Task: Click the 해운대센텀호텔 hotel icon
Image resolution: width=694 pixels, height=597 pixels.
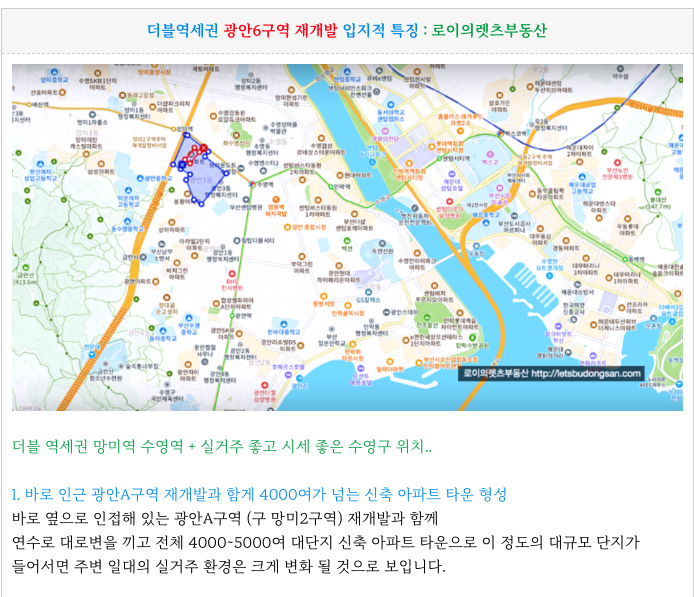Action: point(451,174)
